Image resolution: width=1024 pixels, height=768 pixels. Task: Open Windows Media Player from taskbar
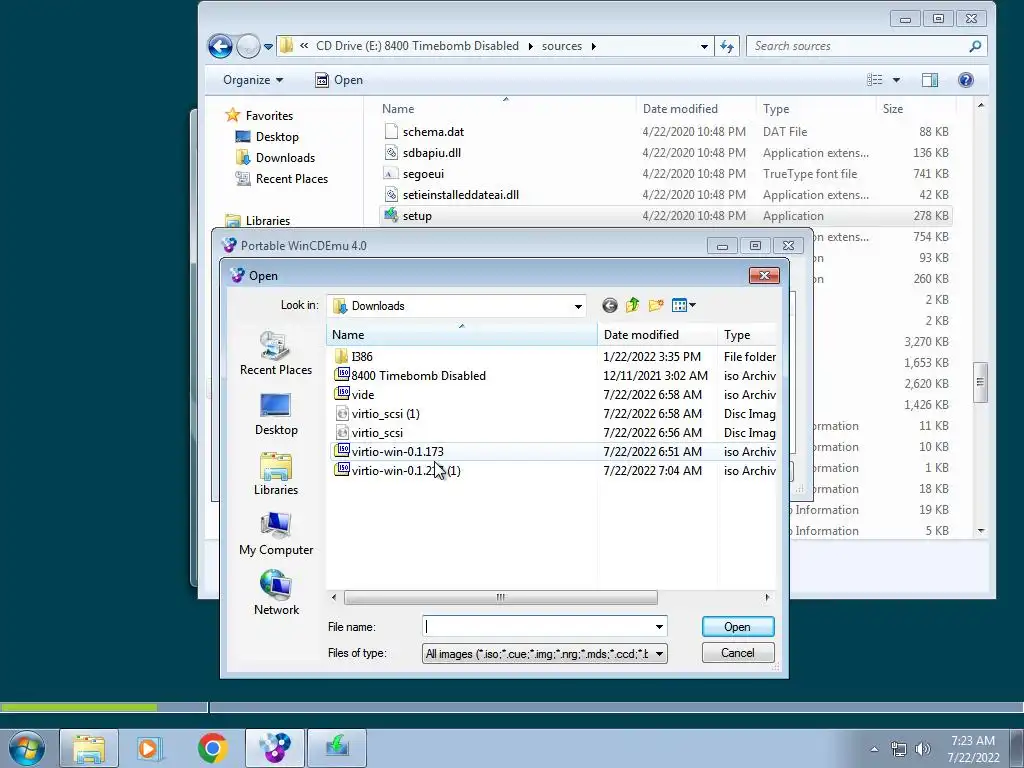pyautogui.click(x=150, y=748)
